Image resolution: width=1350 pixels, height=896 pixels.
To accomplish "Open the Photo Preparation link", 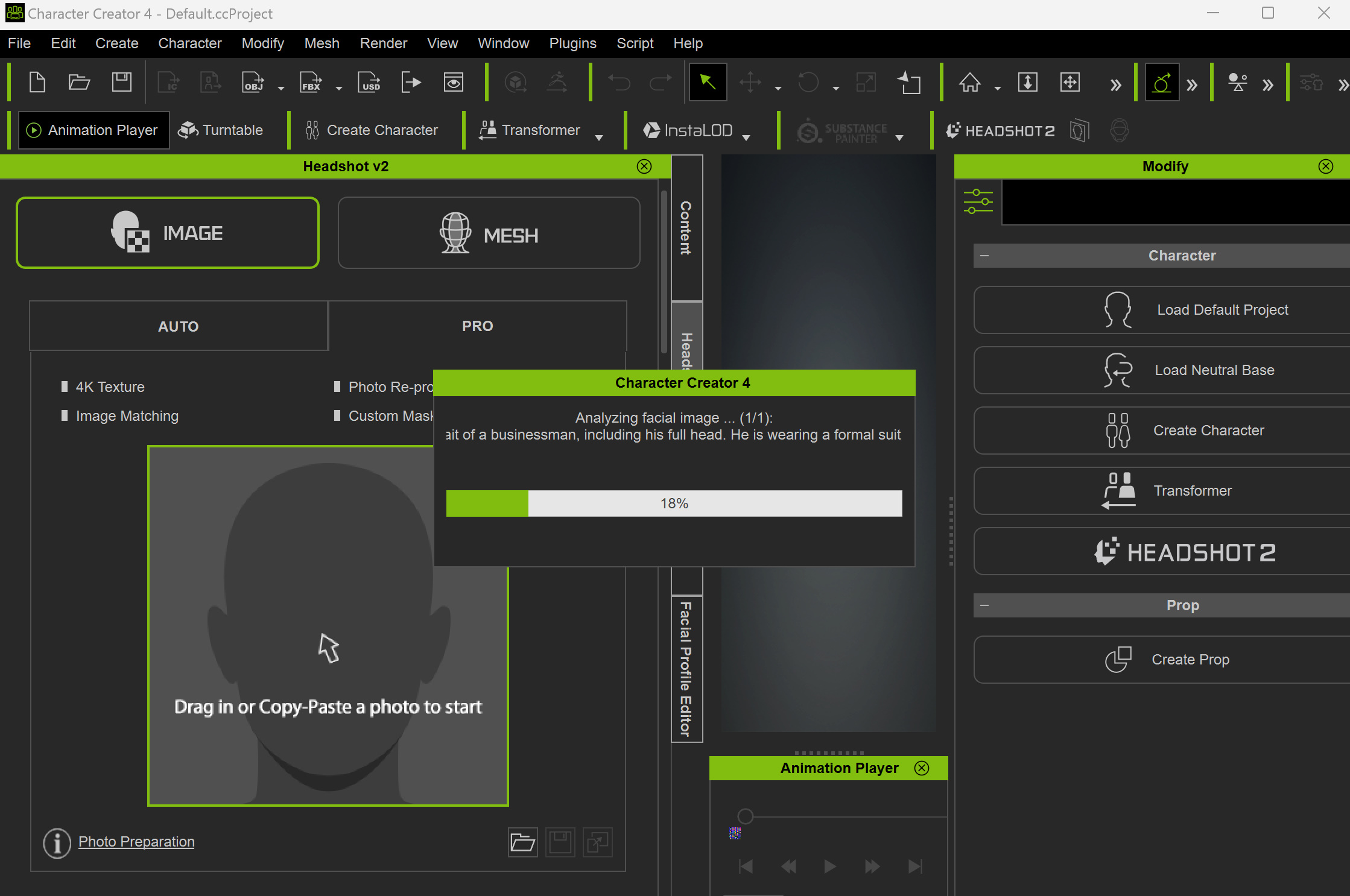I will (136, 842).
